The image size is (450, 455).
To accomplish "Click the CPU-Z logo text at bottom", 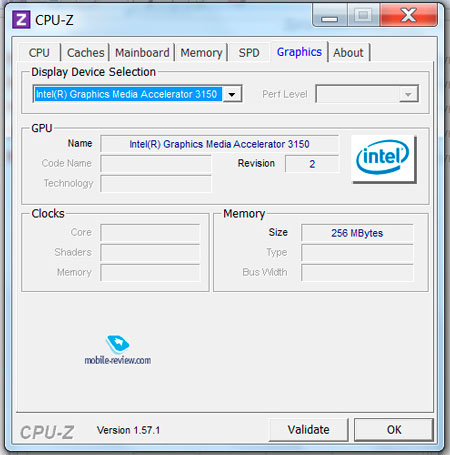I will (47, 432).
